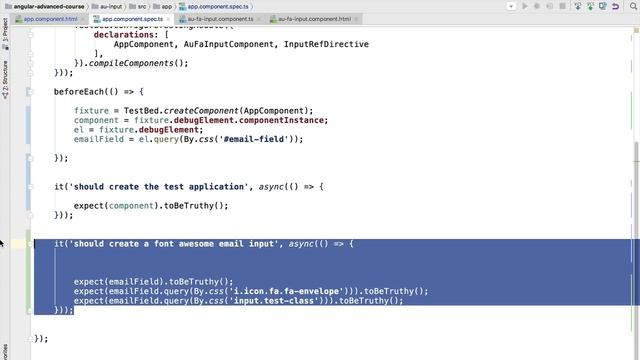Click the app breadcrumb folder

[162, 7]
